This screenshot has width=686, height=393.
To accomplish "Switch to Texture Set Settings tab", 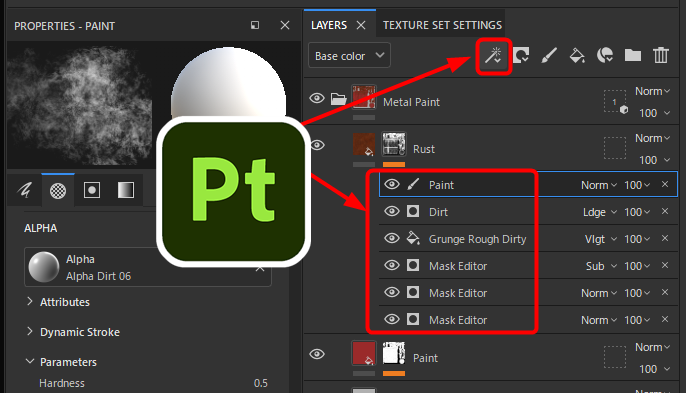I will coord(442,25).
